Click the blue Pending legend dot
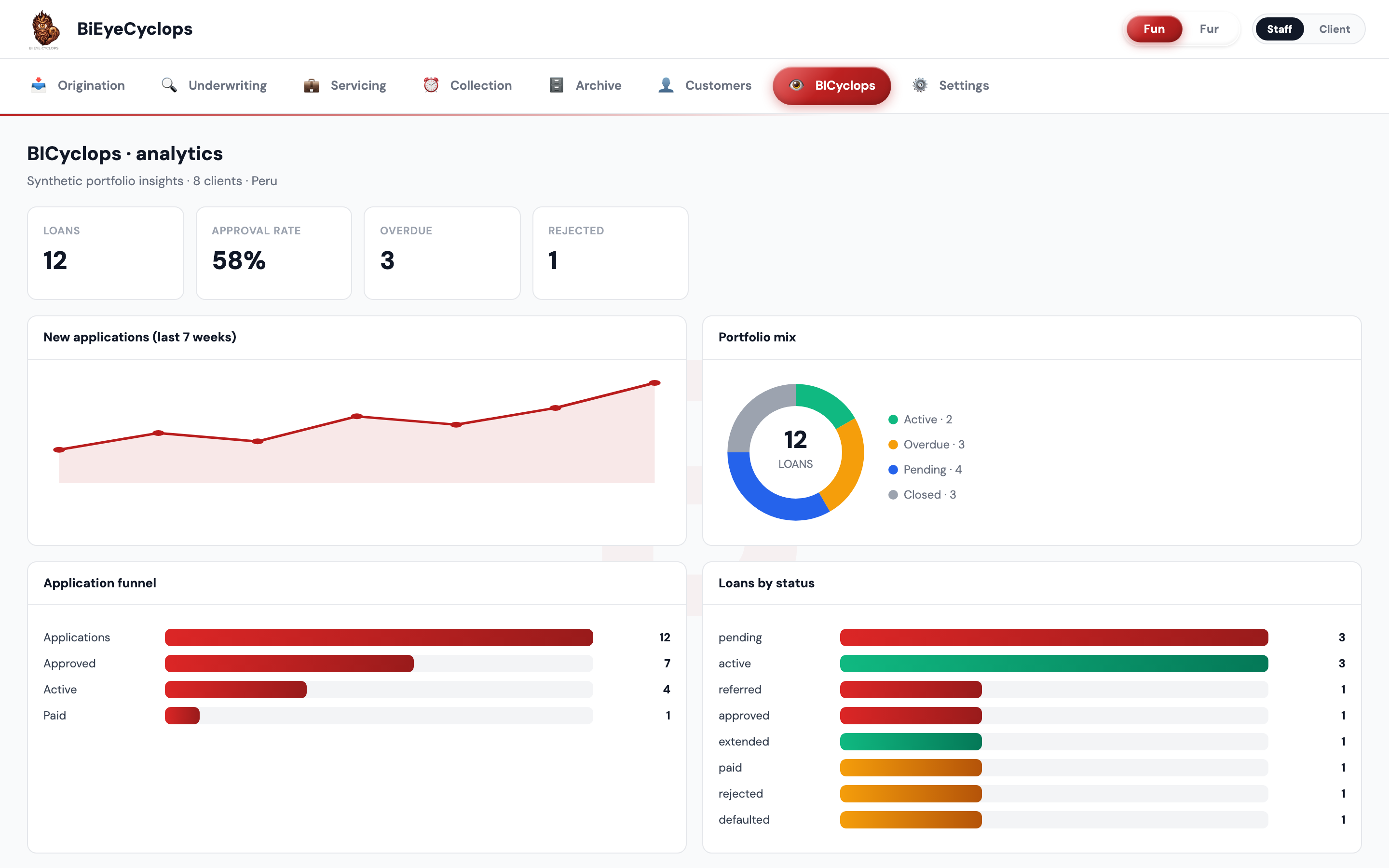 [x=893, y=470]
